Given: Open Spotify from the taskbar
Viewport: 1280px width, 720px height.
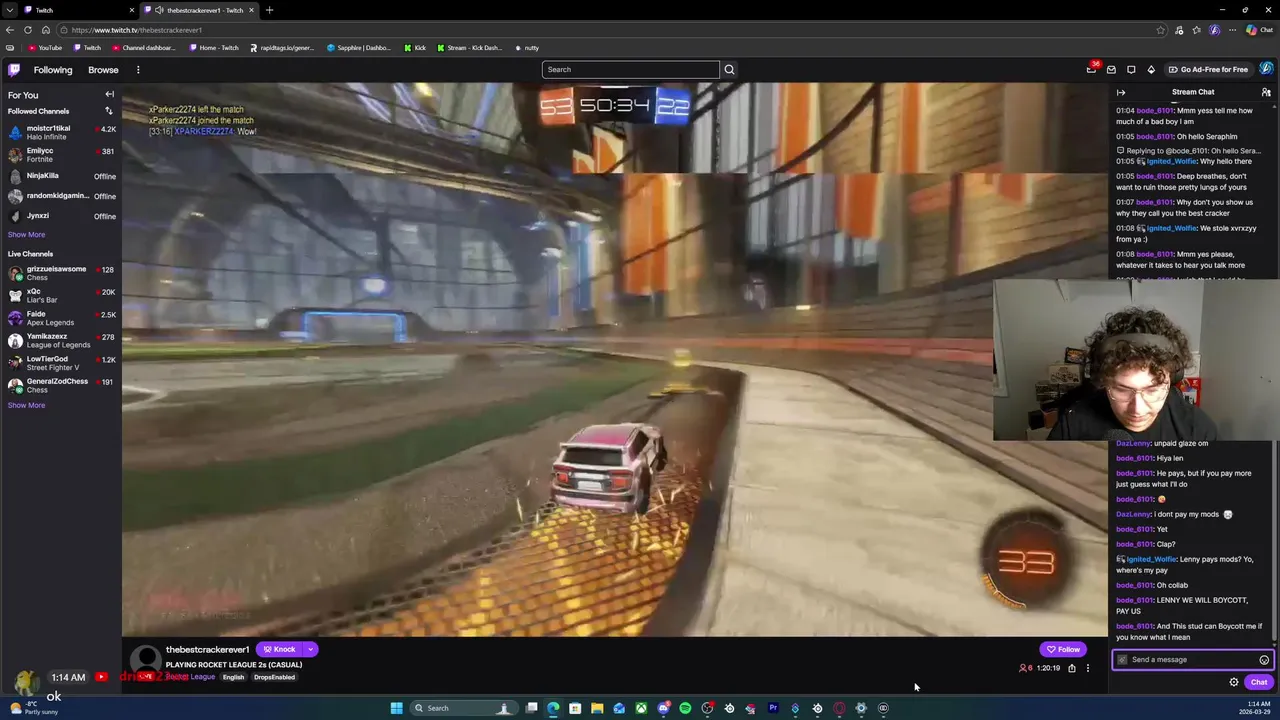Looking at the screenshot, I should [685, 708].
